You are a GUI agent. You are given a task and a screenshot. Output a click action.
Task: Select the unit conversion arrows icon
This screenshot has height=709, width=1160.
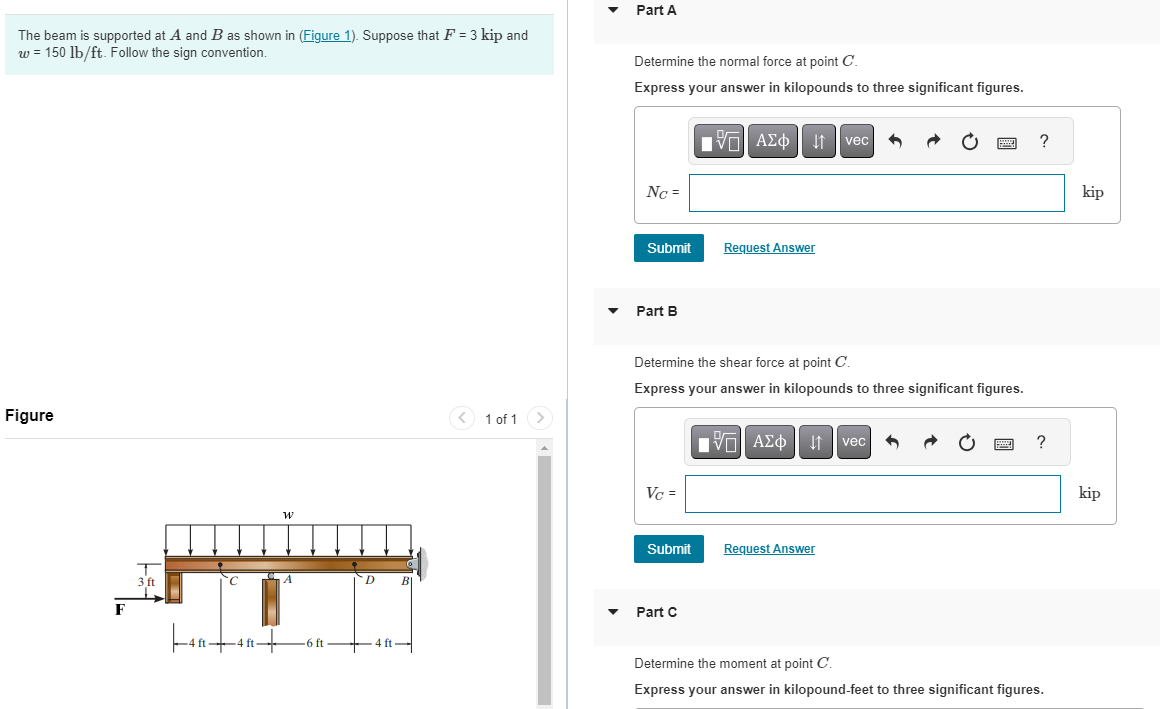pyautogui.click(x=818, y=141)
